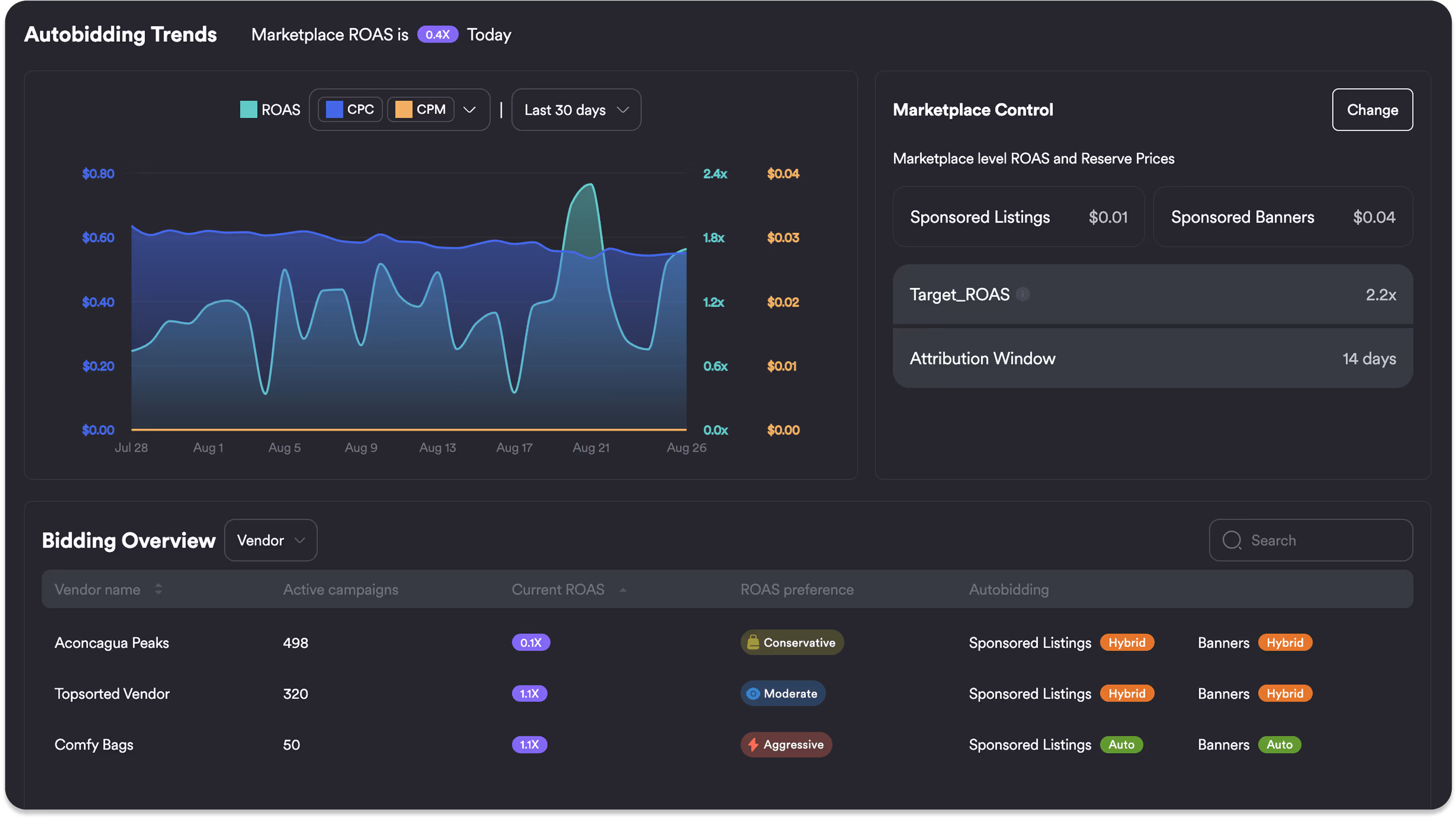1456x818 pixels.
Task: Toggle the CPM metric chip
Action: click(x=421, y=110)
